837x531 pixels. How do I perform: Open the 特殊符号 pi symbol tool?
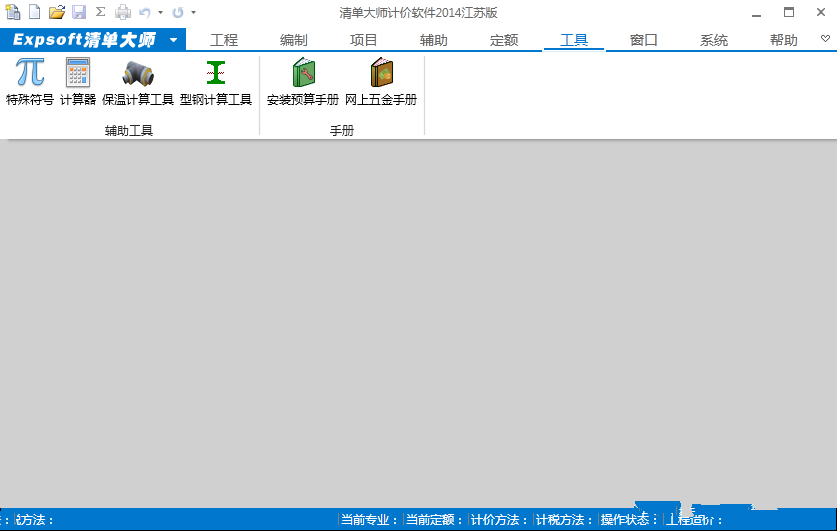[x=30, y=82]
